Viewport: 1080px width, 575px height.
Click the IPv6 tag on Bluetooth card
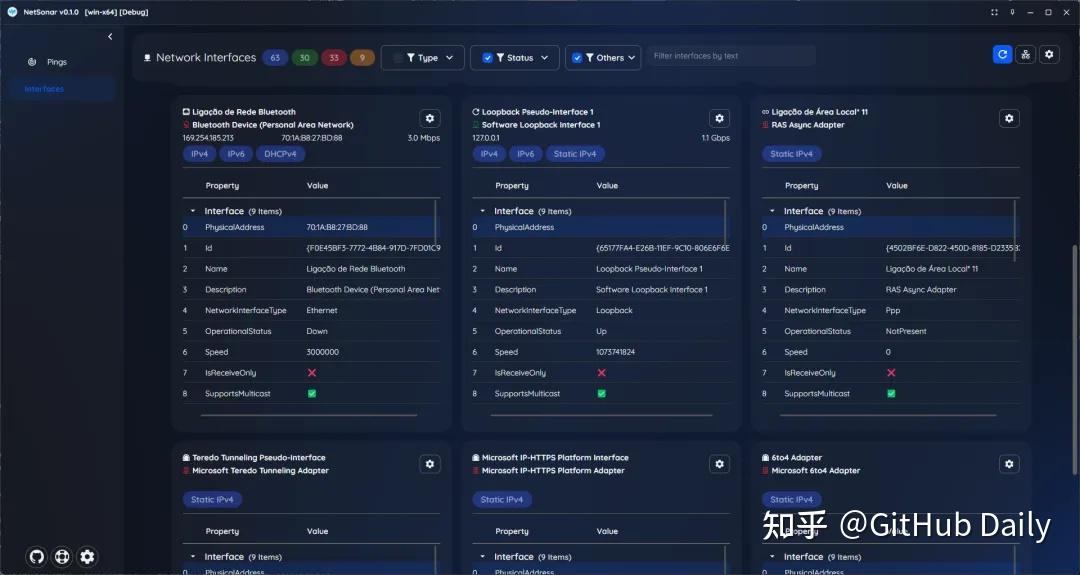236,154
